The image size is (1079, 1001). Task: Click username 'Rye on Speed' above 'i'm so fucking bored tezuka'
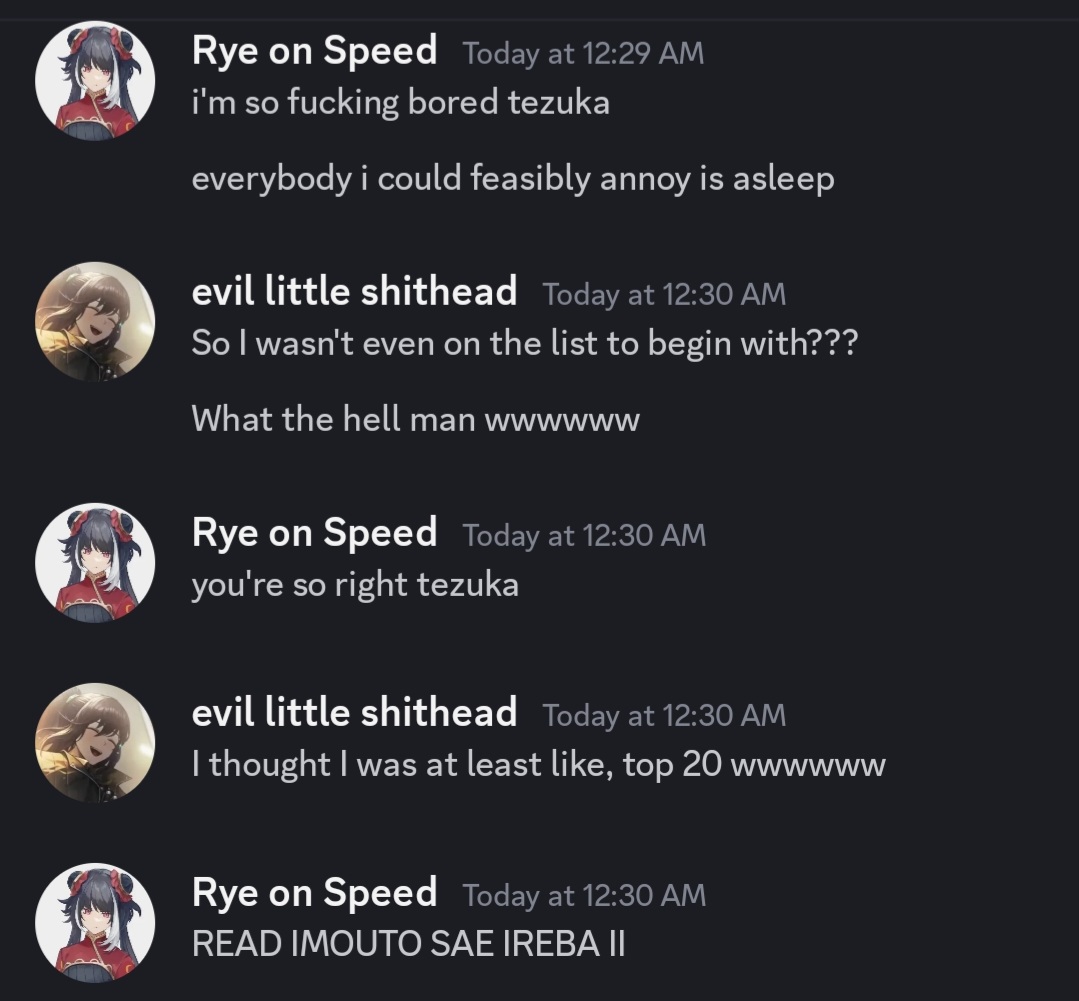314,51
